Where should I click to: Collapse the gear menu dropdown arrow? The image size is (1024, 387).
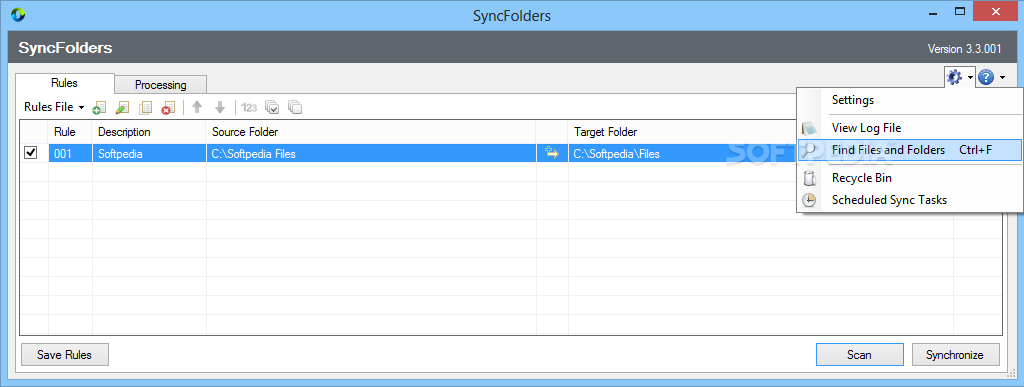tap(970, 78)
